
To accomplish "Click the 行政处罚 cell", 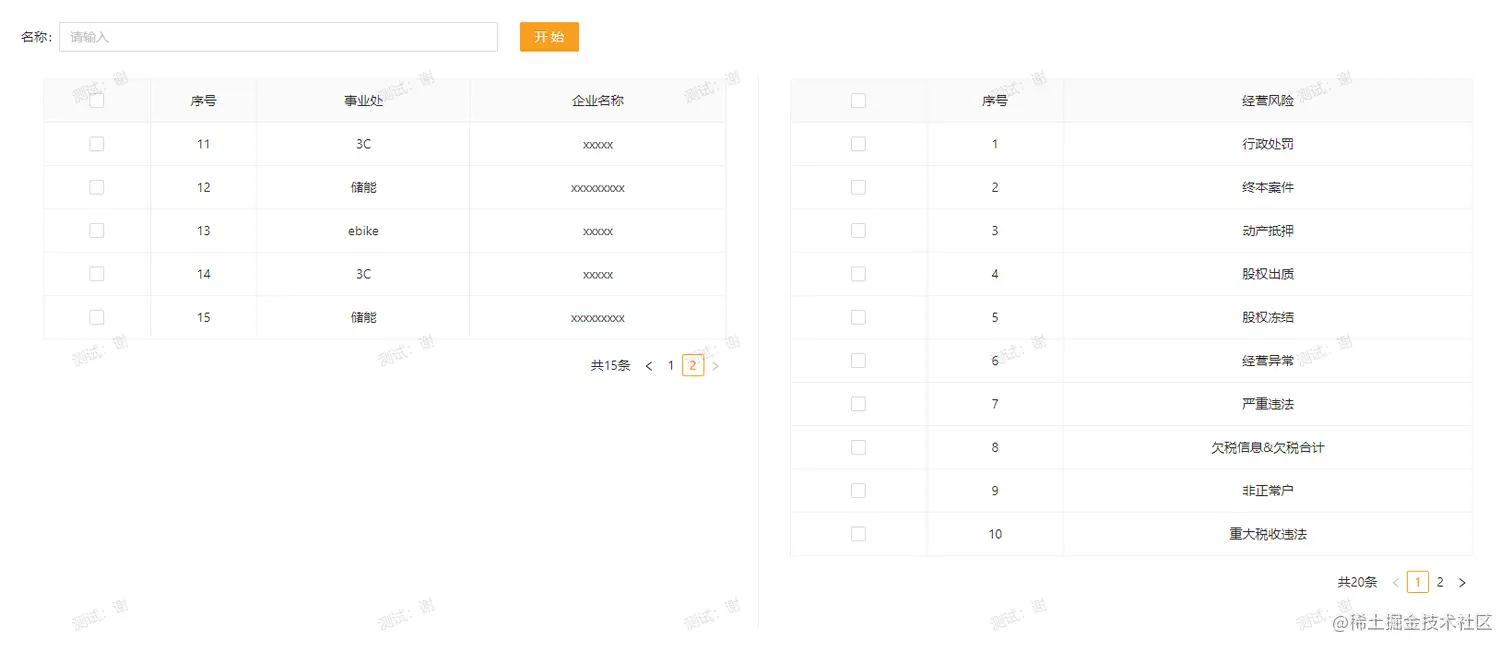I will 1268,144.
